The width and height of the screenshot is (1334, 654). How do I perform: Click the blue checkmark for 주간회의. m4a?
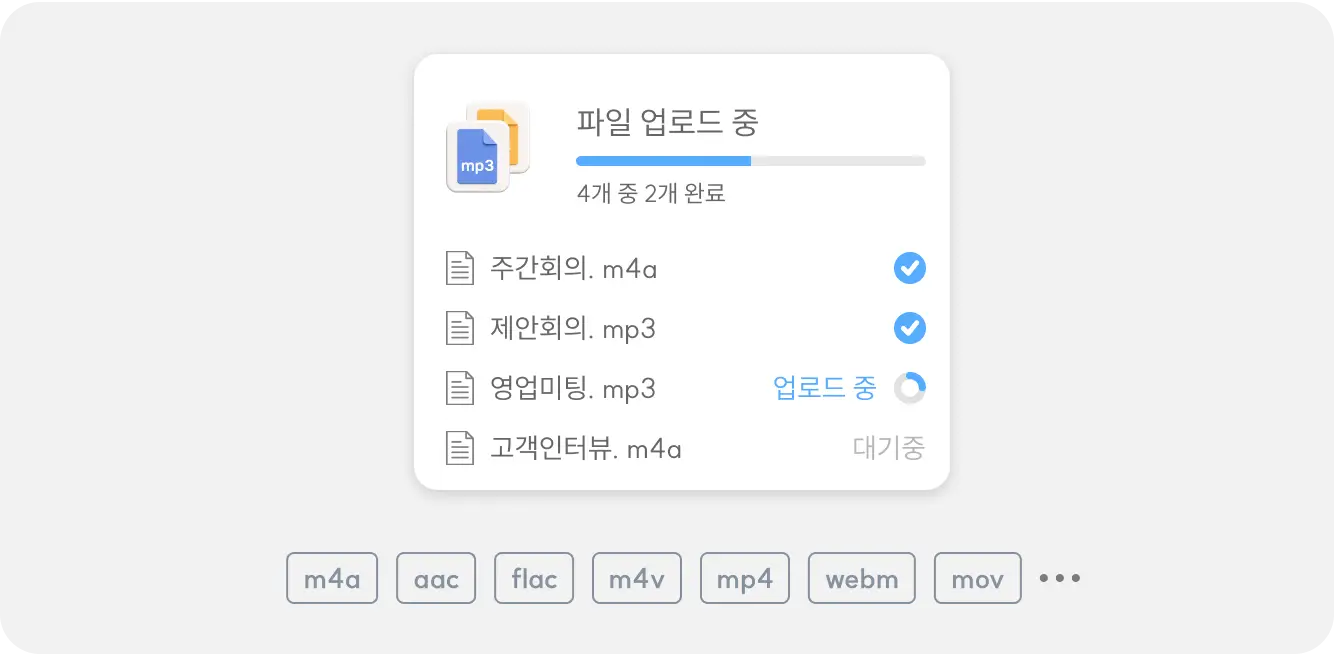click(909, 268)
